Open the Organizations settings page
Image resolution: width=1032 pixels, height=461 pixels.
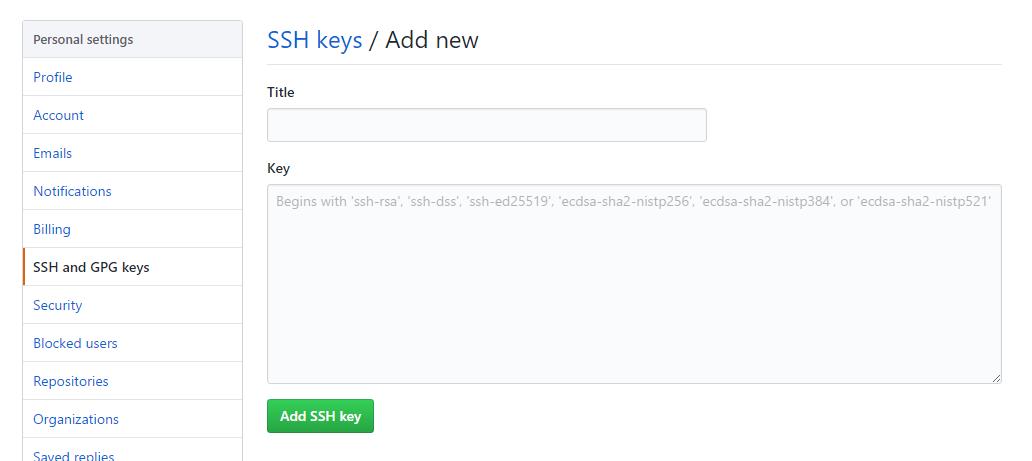point(76,419)
